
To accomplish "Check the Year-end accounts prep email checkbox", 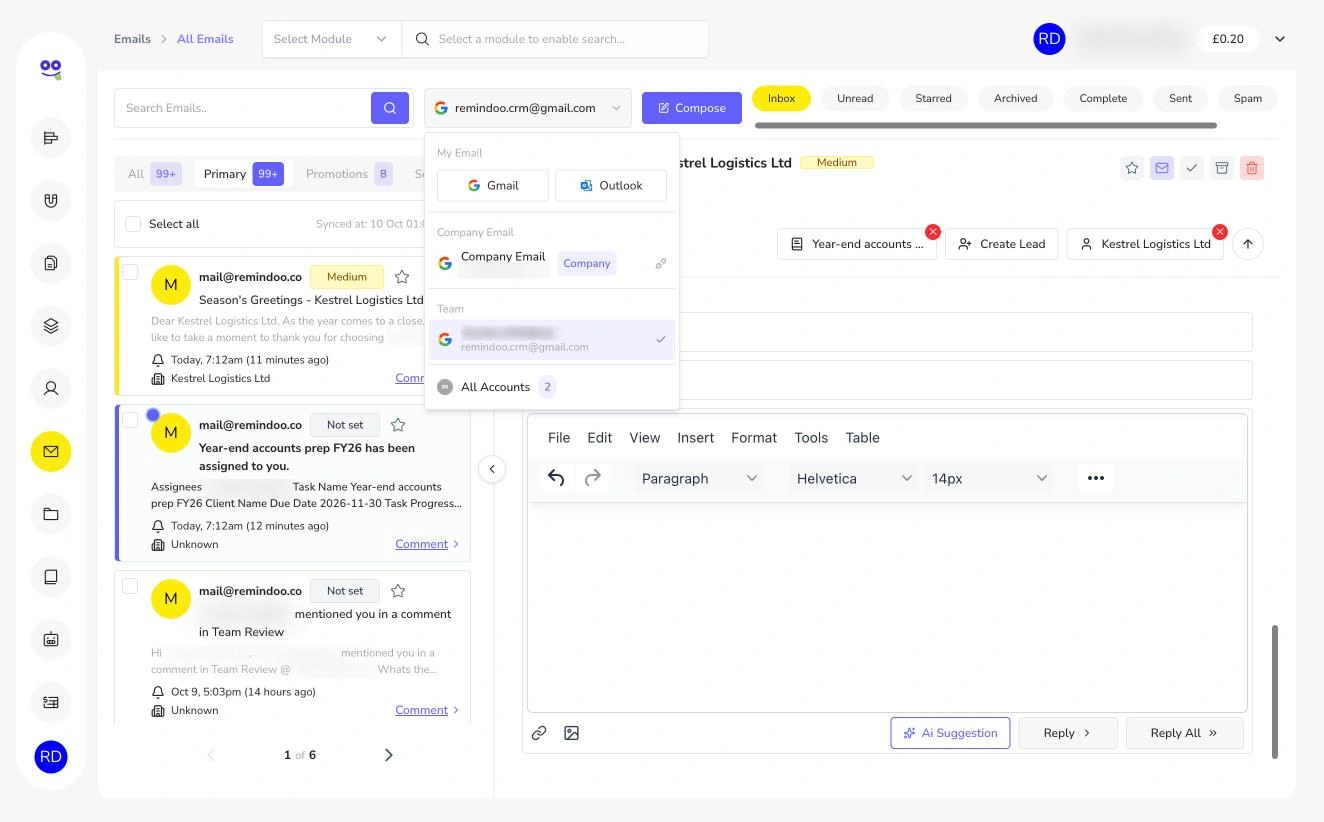I will click(130, 420).
